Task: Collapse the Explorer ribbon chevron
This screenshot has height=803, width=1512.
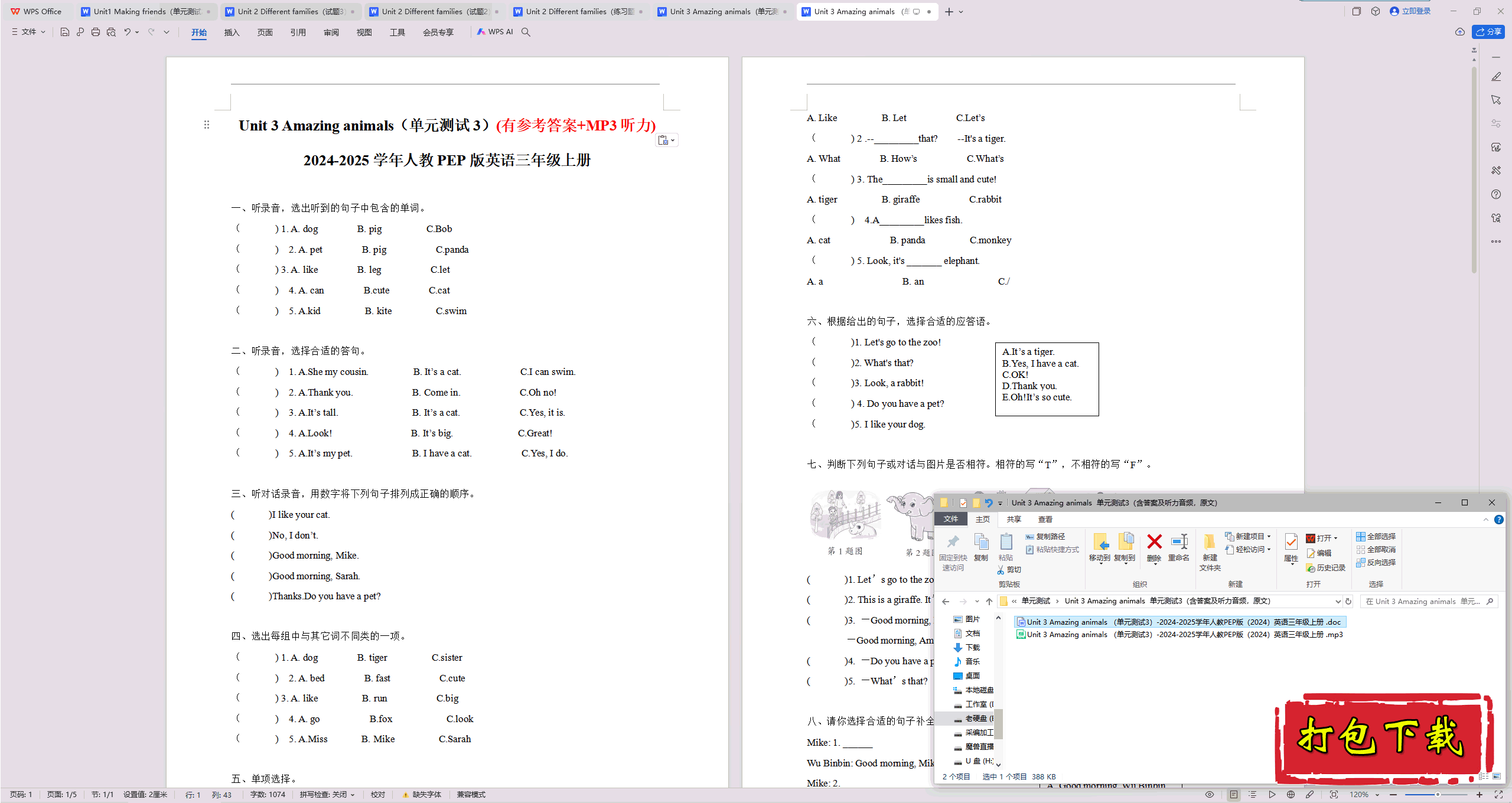Action: coord(1486,520)
